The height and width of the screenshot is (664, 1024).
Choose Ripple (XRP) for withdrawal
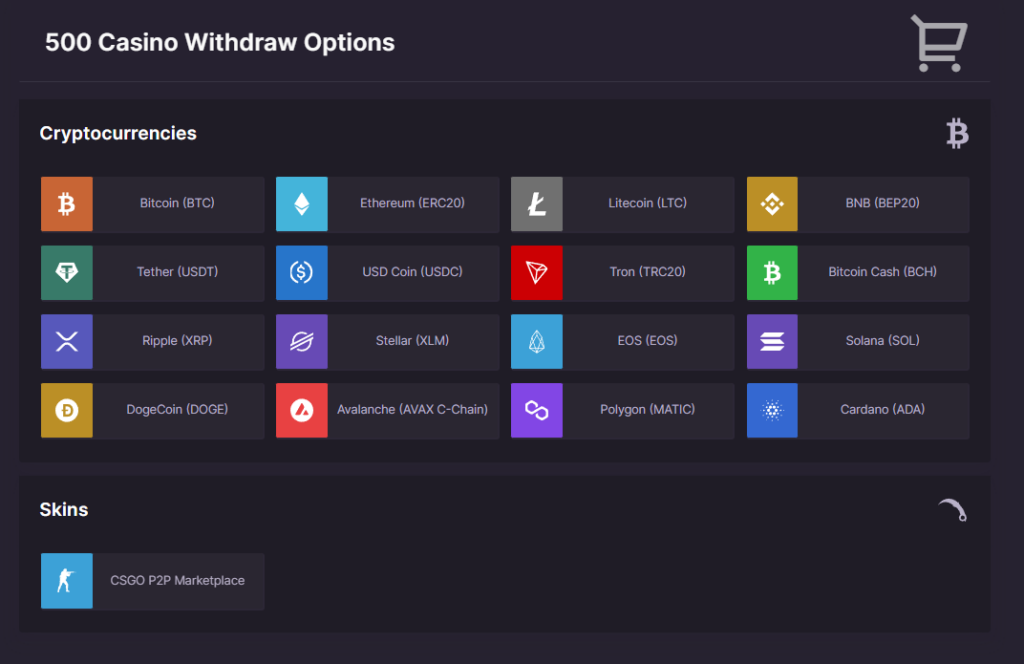[177, 341]
